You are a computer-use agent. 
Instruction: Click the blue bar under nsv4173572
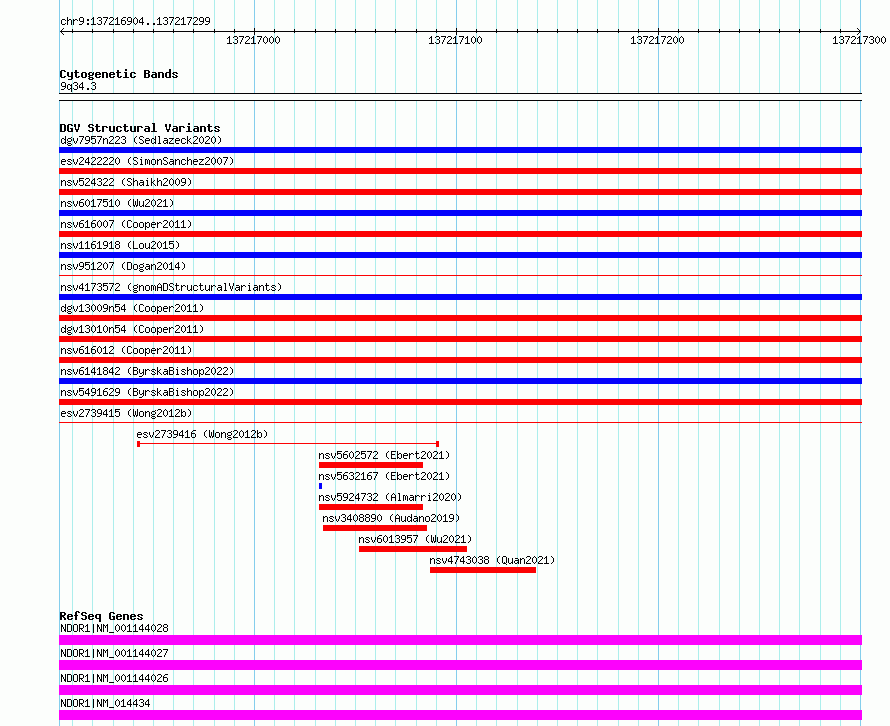point(460,297)
